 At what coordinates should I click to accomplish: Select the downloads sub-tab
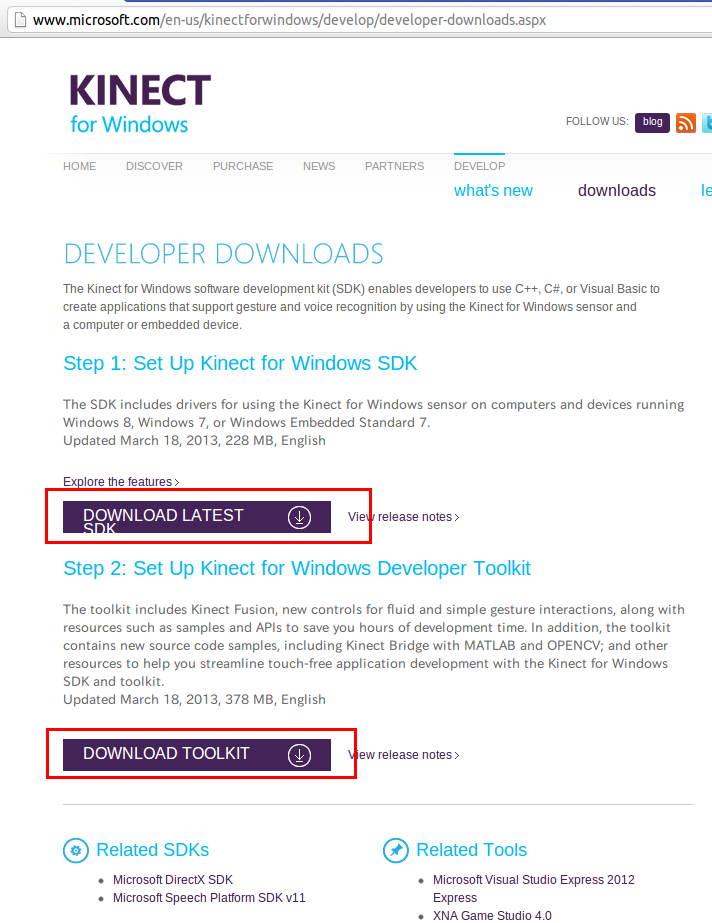tap(617, 191)
